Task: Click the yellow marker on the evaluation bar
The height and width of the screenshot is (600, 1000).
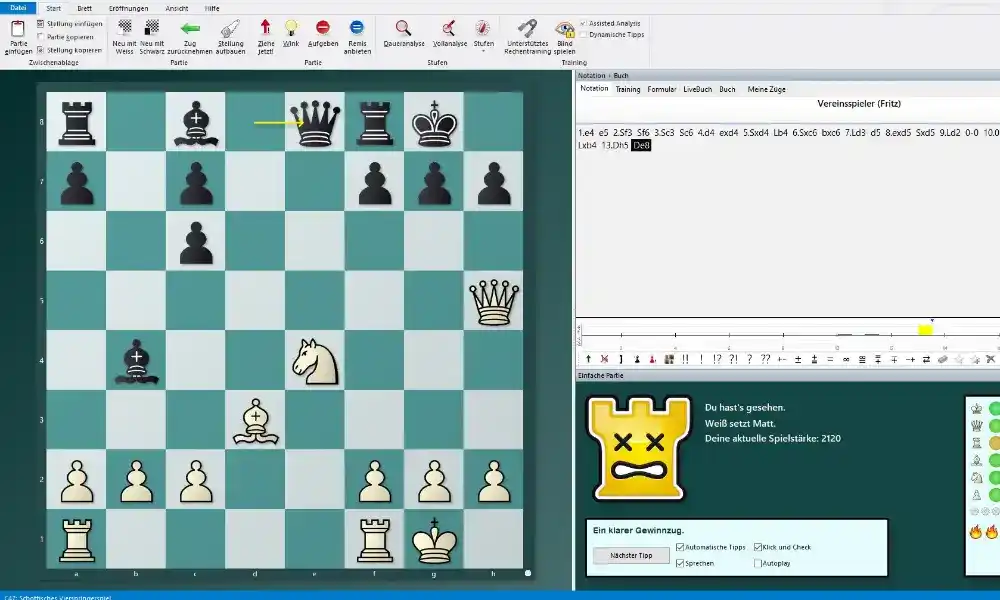Action: coord(924,327)
